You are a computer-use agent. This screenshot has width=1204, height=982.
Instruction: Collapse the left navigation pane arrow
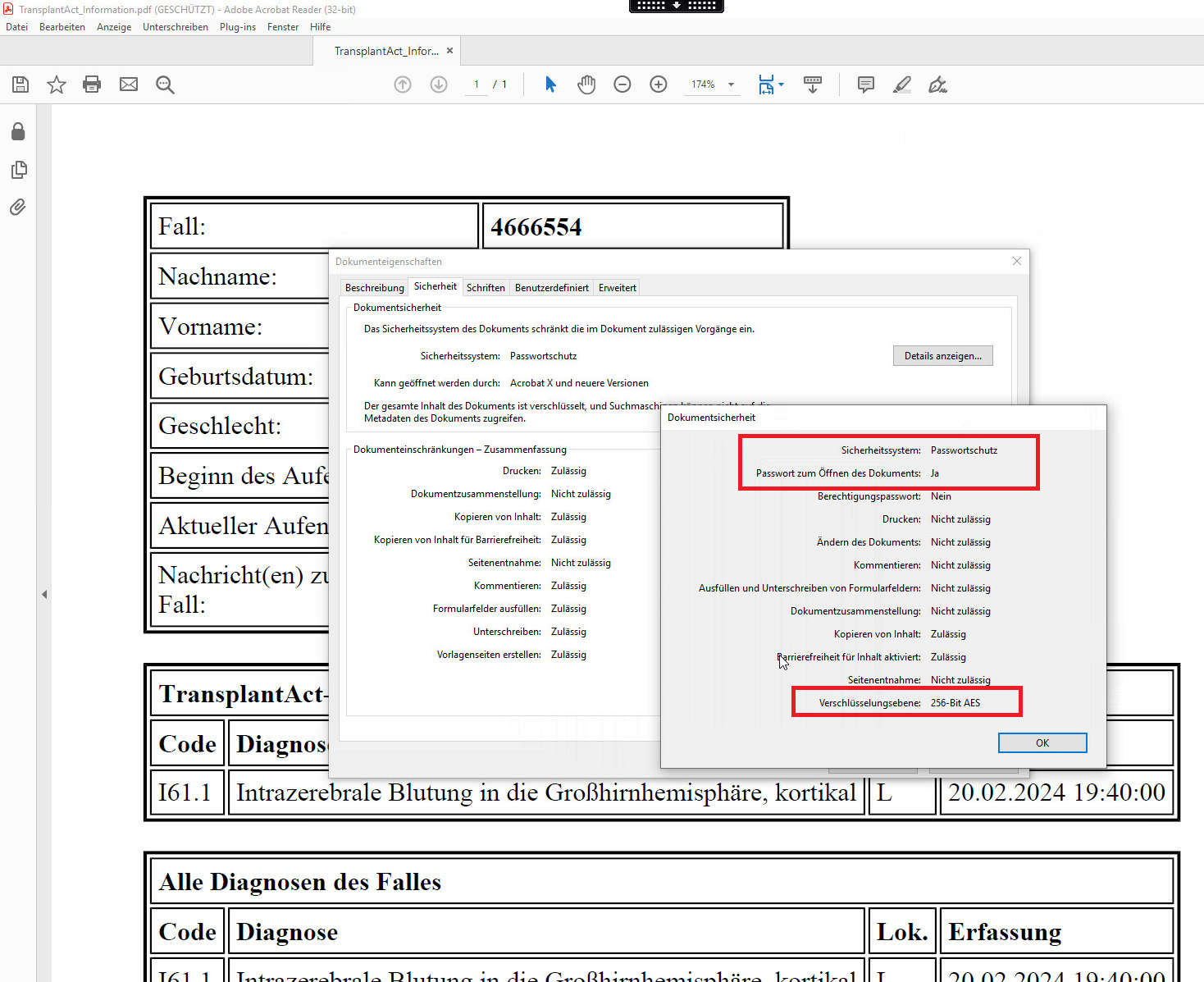44,594
